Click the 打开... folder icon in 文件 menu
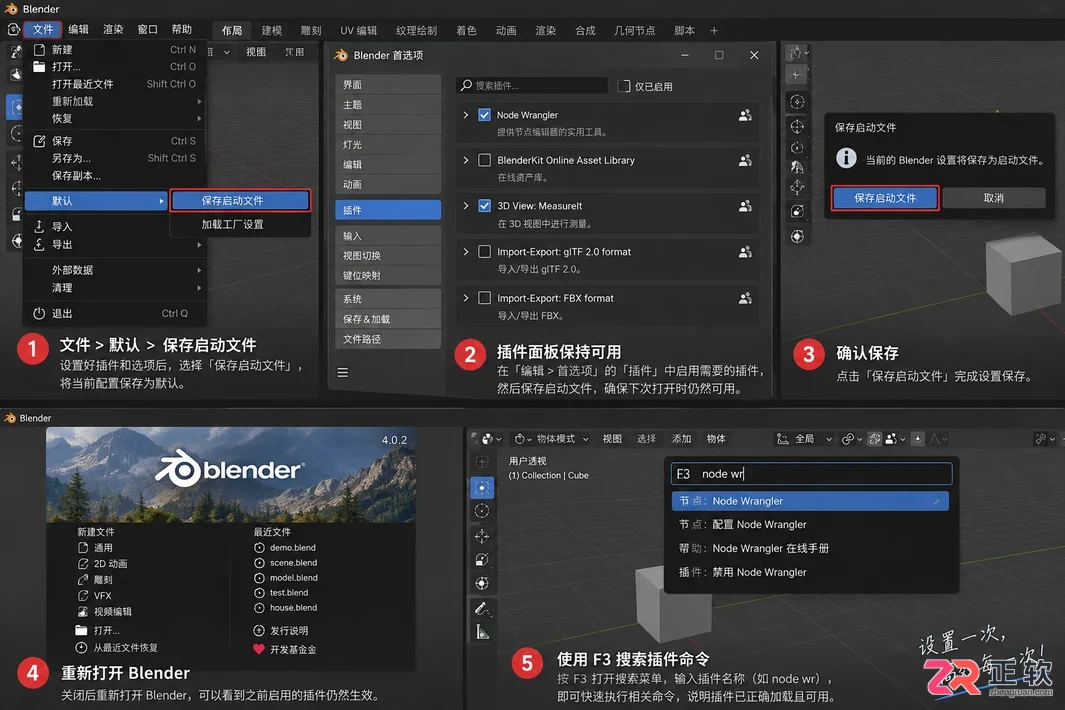1065x710 pixels. coord(39,67)
